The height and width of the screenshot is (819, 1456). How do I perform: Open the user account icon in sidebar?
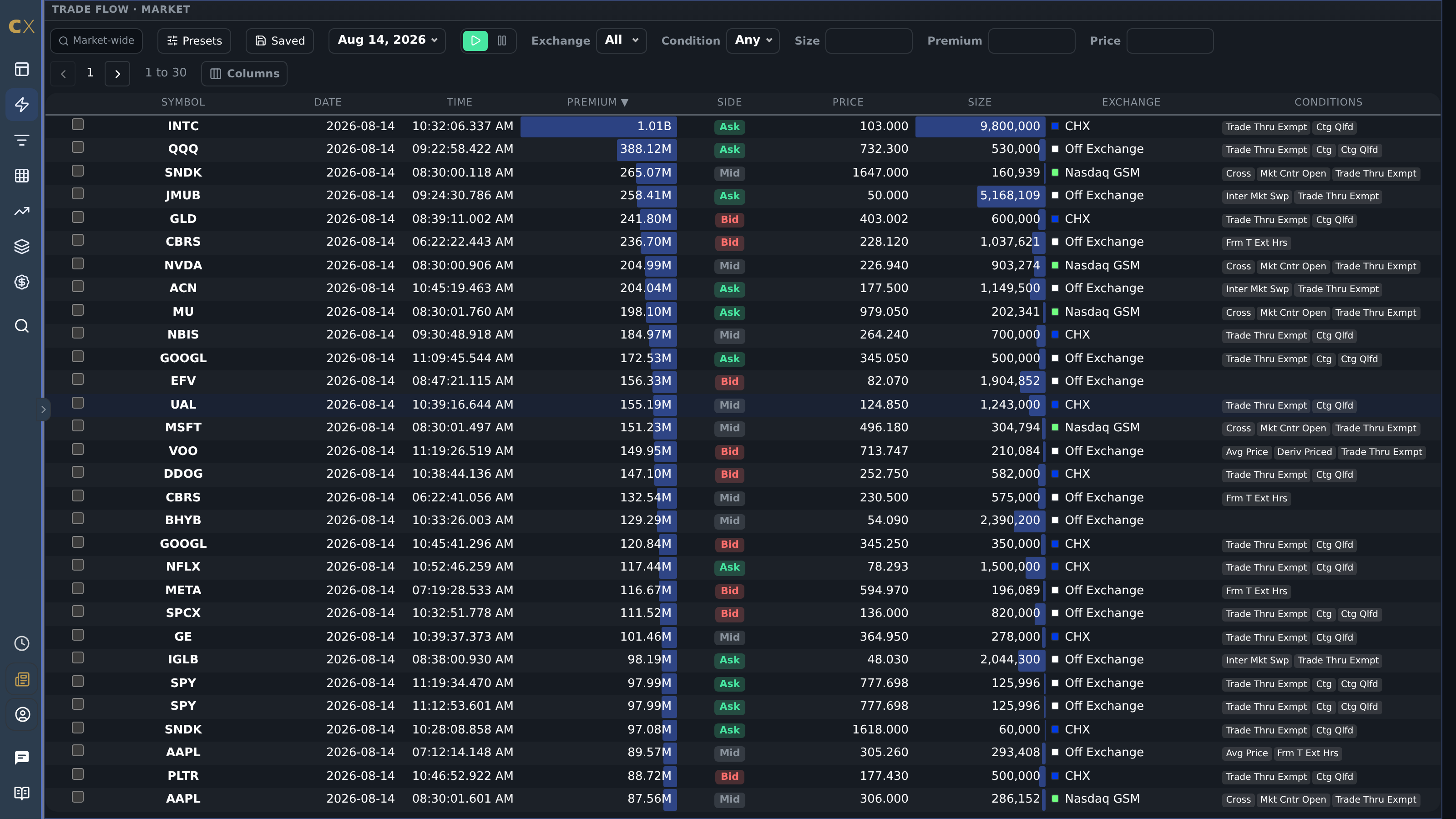click(x=21, y=714)
